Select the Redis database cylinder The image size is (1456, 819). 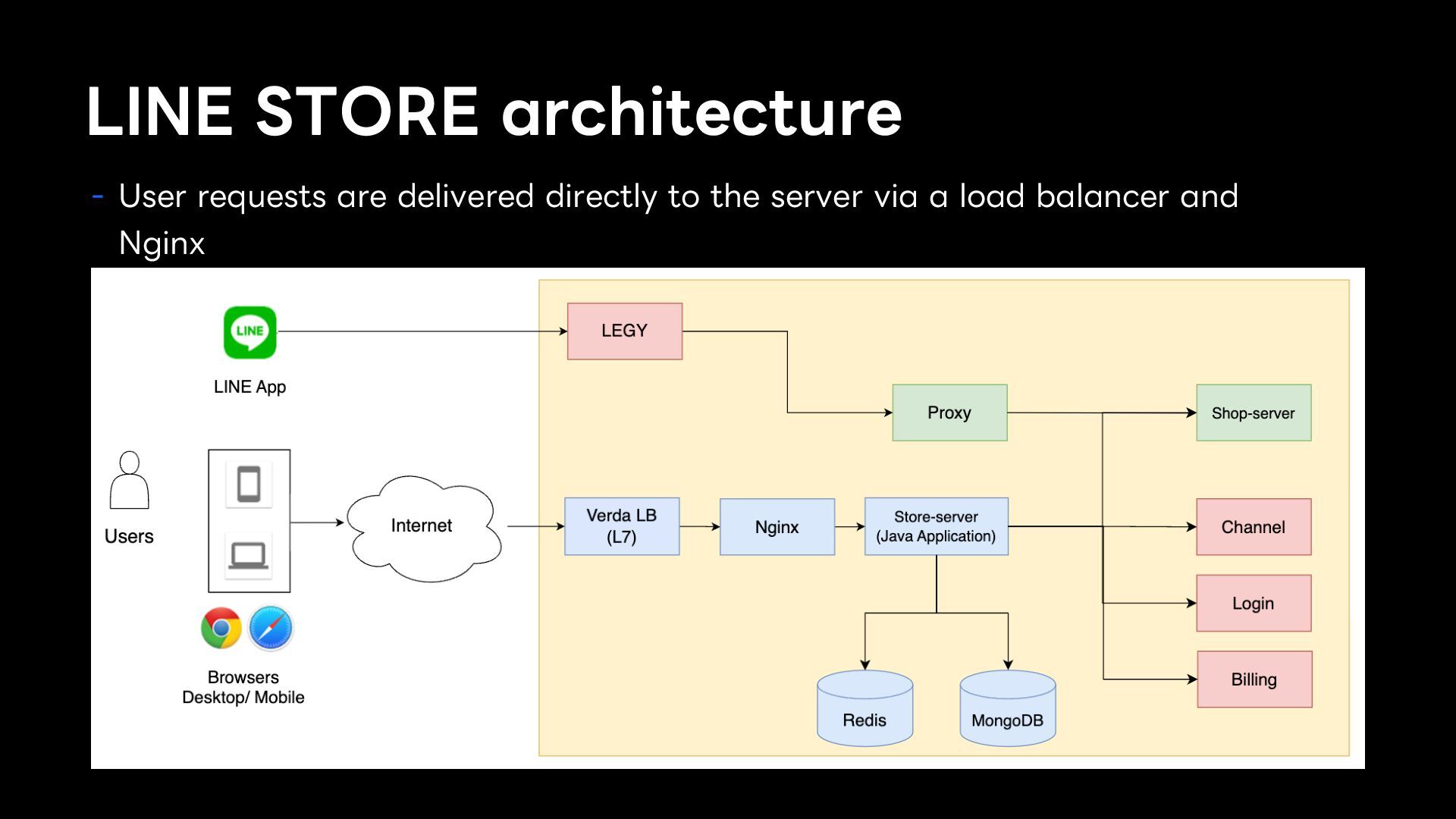tap(864, 708)
